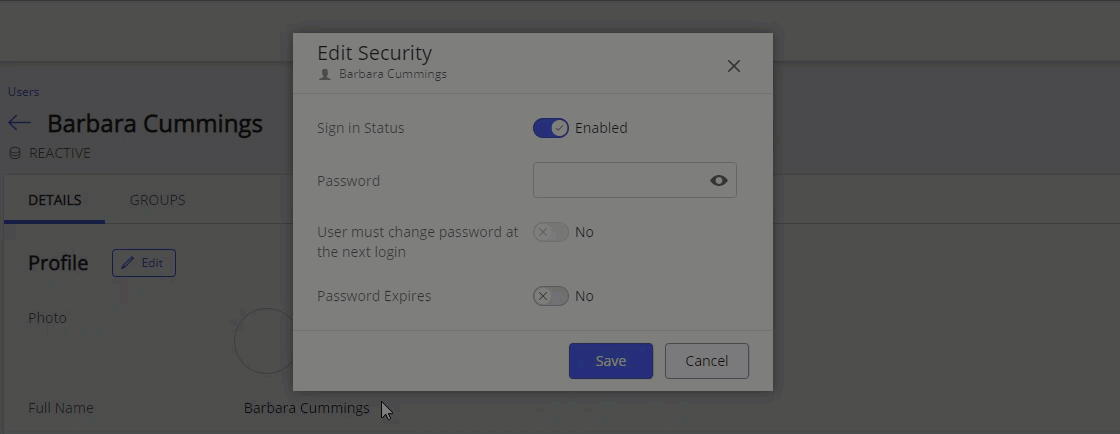Show password using the eye icon
1120x434 pixels.
(x=718, y=180)
